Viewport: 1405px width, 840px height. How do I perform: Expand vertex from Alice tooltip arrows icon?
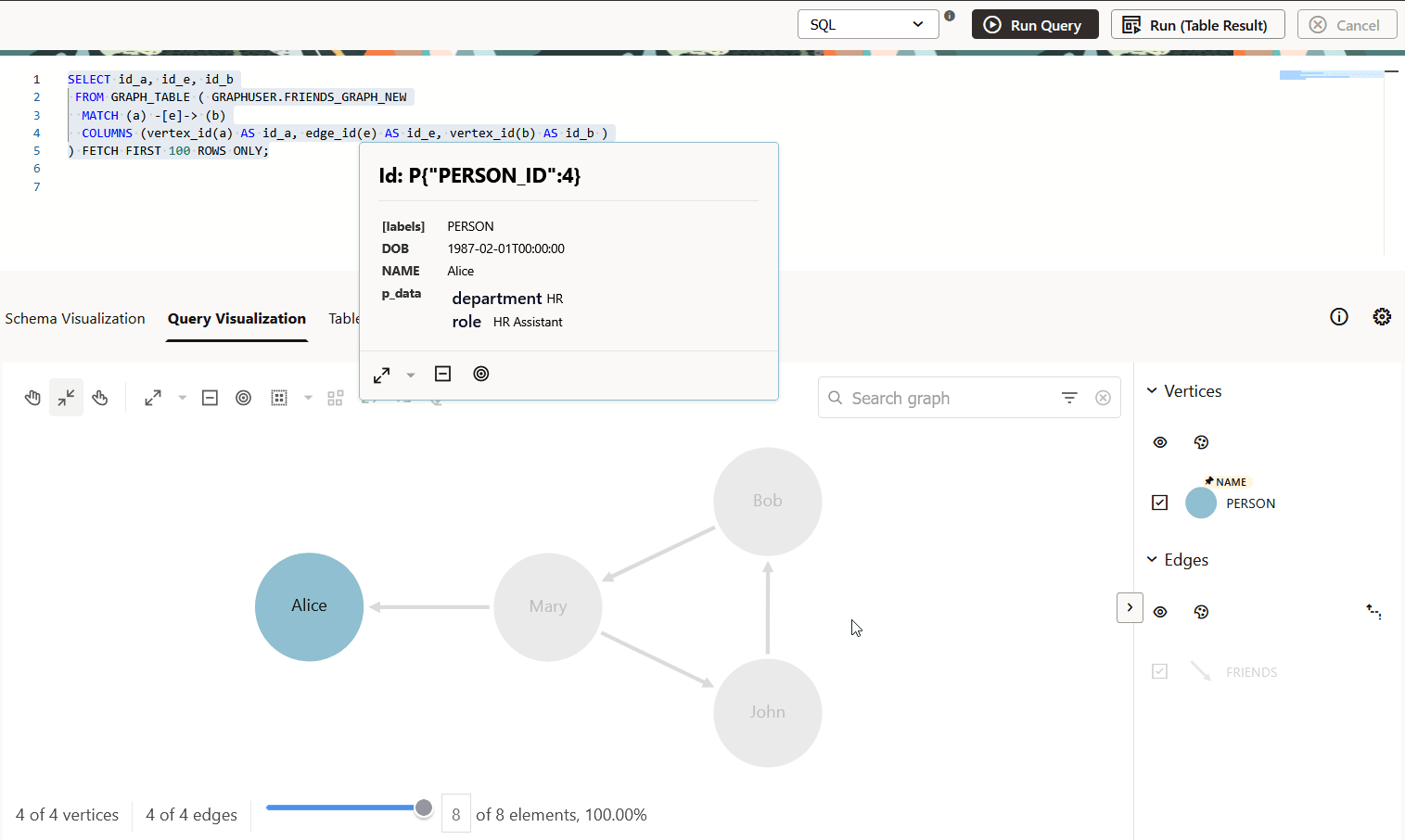click(x=381, y=375)
